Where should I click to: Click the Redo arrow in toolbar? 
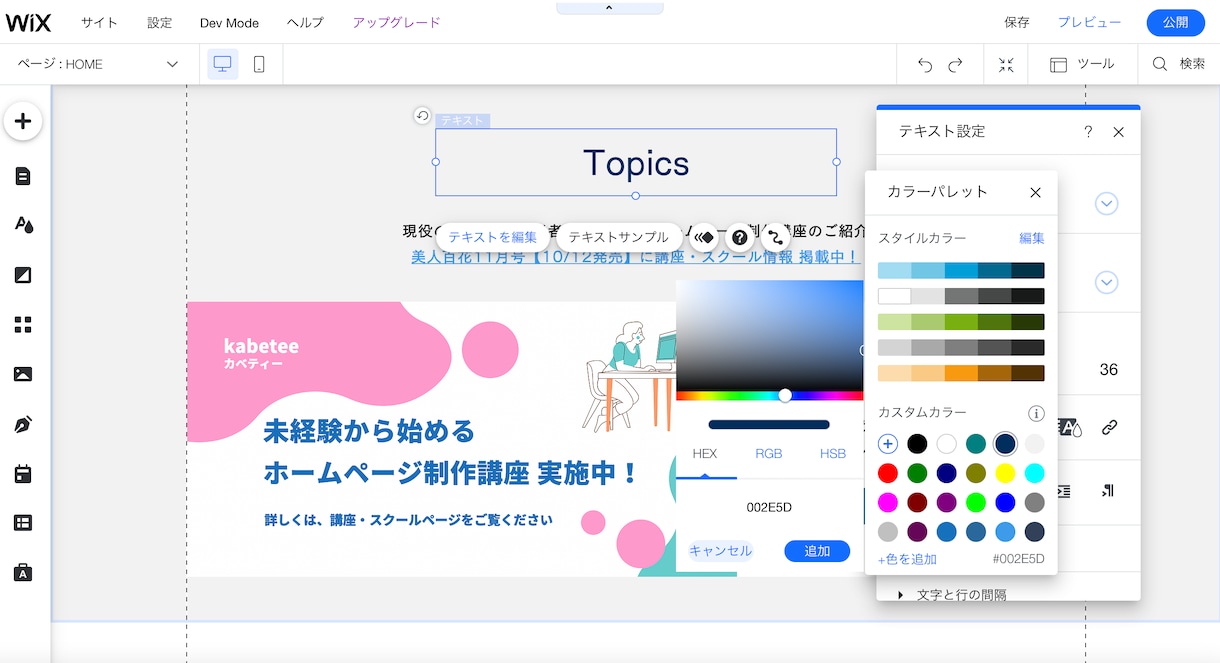click(x=956, y=64)
